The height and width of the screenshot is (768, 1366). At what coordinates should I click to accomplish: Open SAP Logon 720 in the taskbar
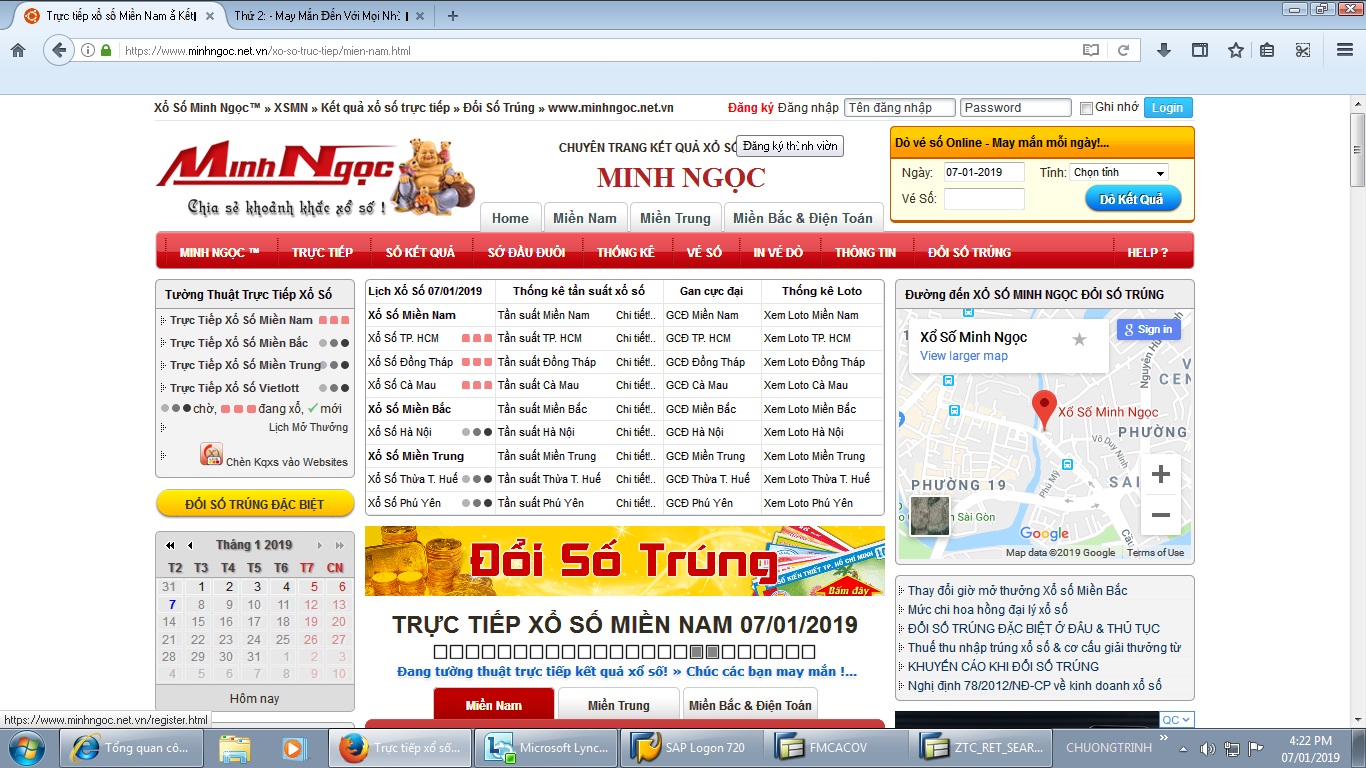pos(691,747)
